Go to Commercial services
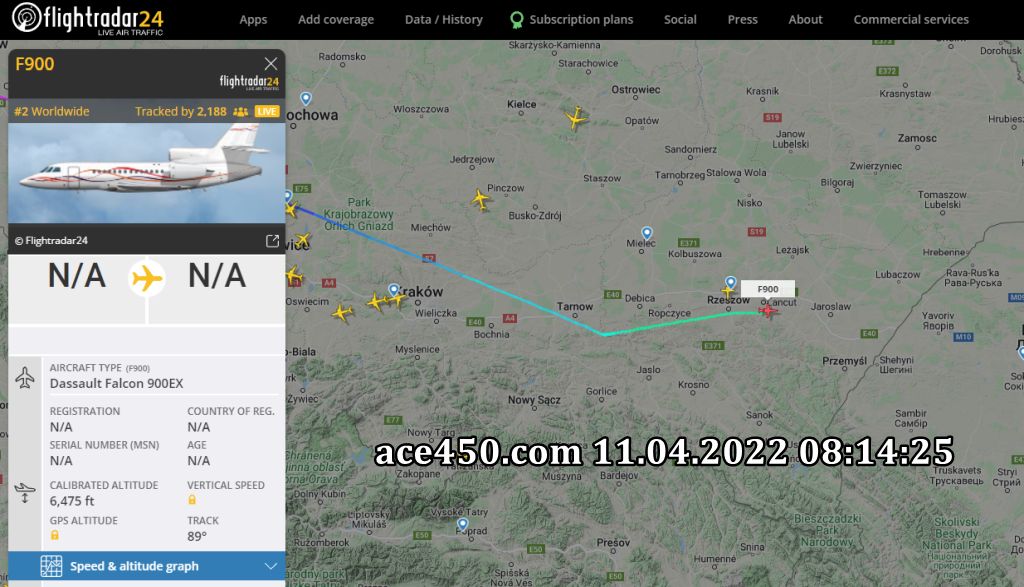Viewport: 1024px width, 587px height. [911, 20]
